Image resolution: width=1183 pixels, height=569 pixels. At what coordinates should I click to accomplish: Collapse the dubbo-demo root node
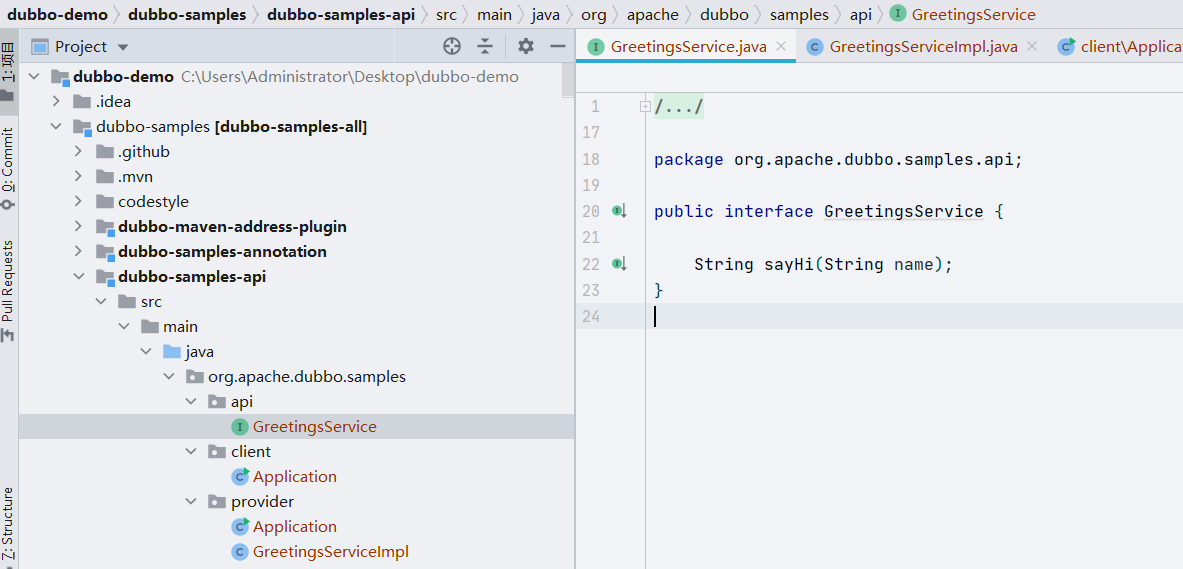point(35,77)
